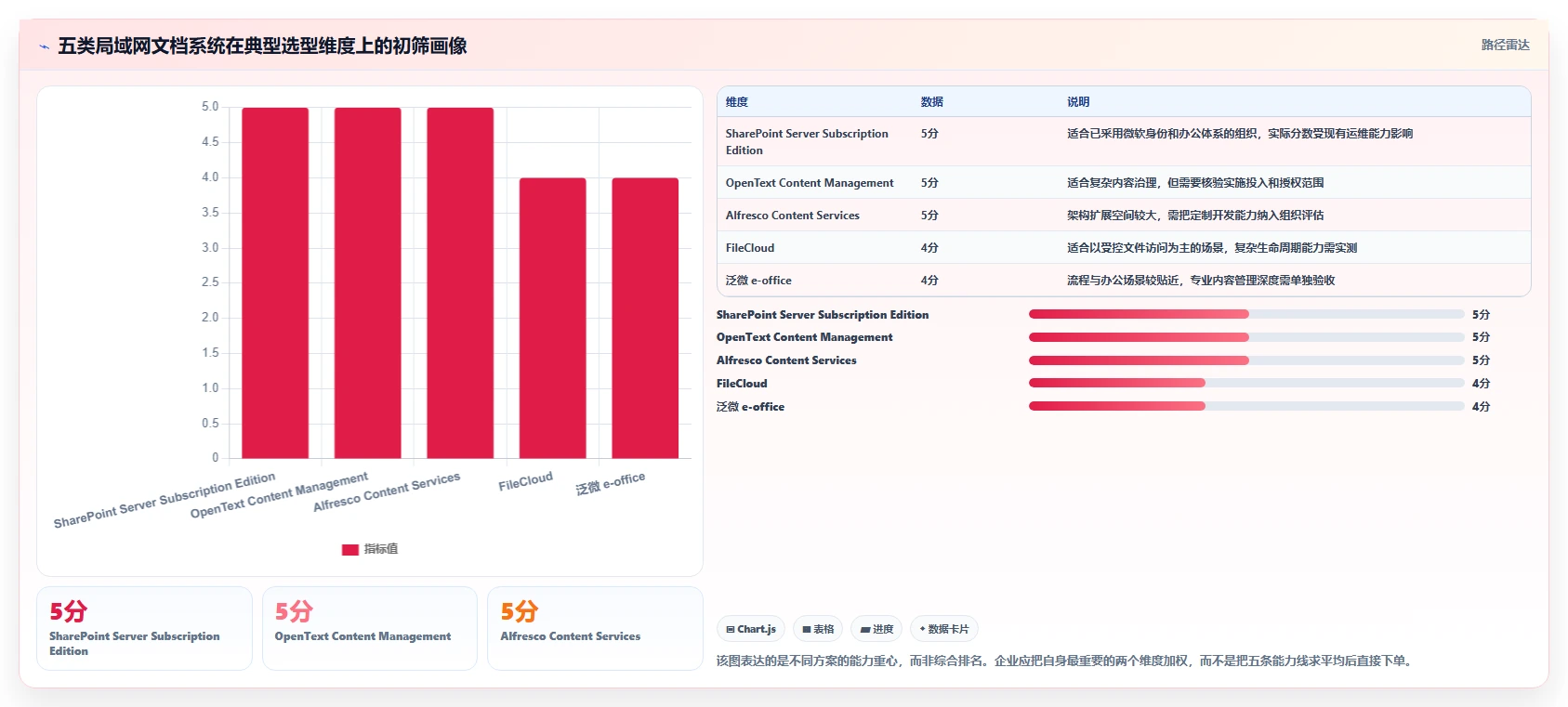Click the SharePoint Server Subscription Edition chart bar
Screen dimensions: 1568x707
[275, 282]
